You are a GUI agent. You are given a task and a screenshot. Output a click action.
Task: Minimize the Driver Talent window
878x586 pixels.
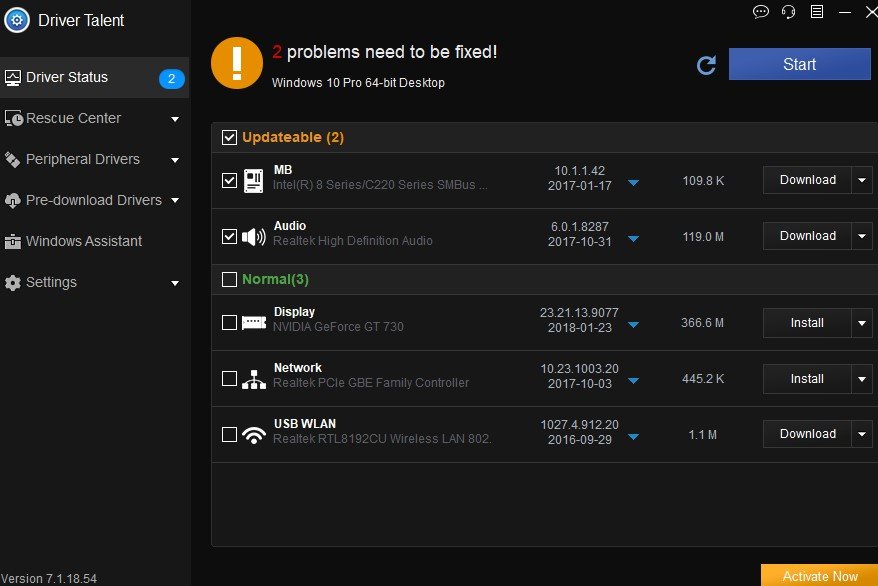845,12
